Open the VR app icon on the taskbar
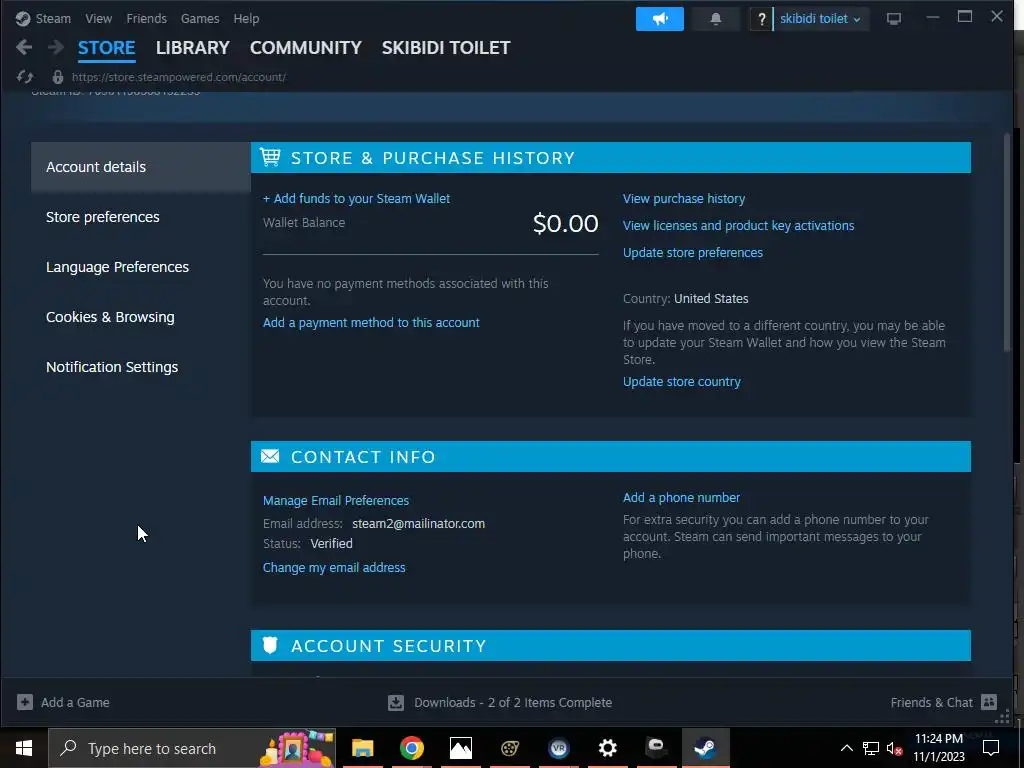This screenshot has width=1024, height=768. 558,748
